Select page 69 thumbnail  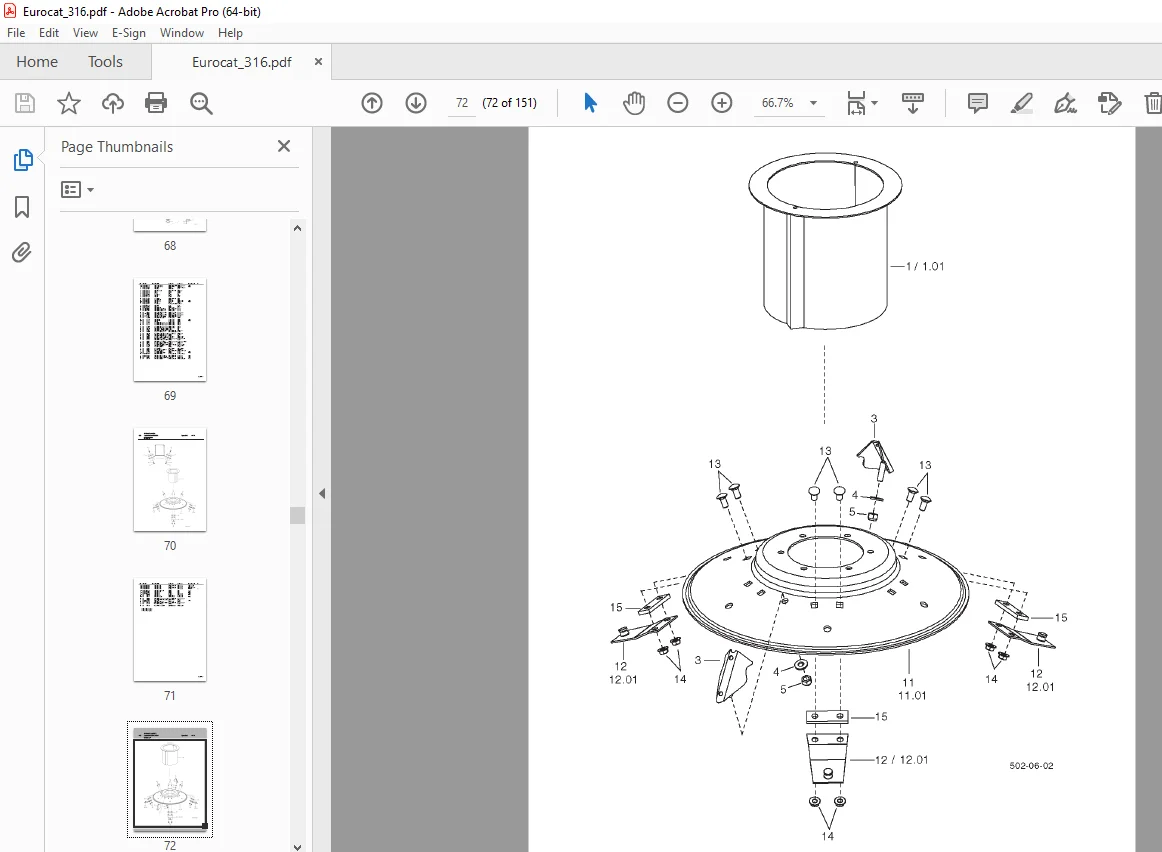pos(170,330)
